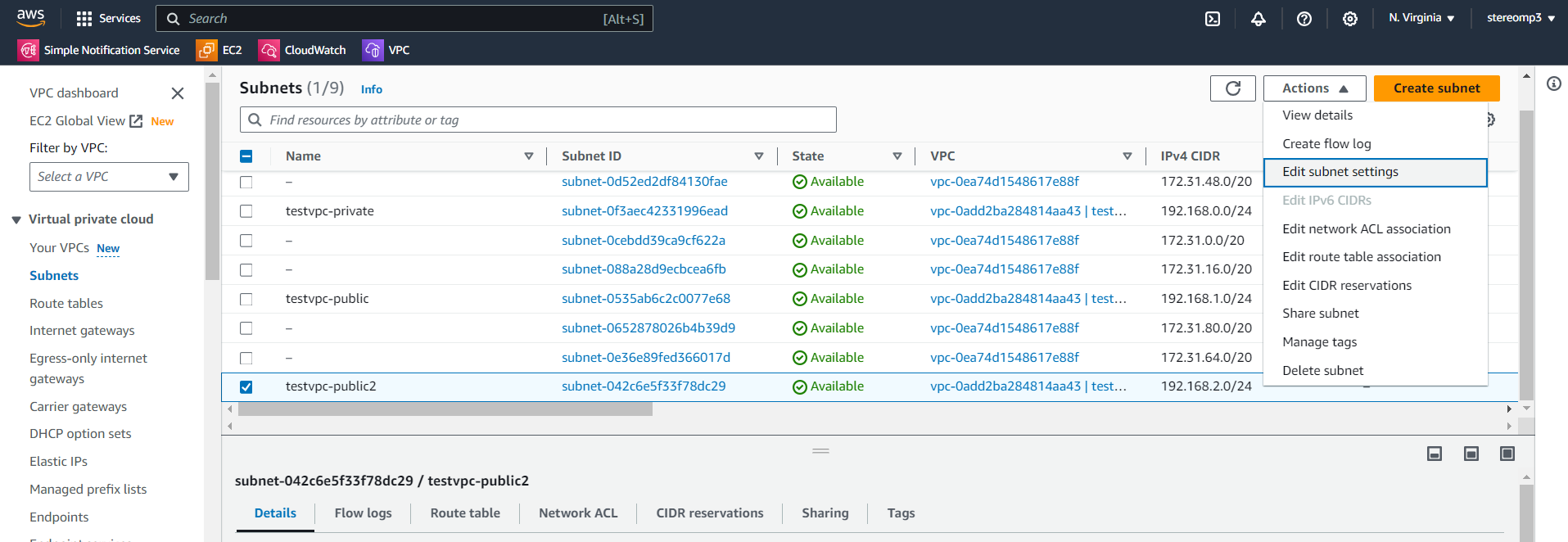
Task: Open the Select a VPC filter dropdown
Action: click(109, 177)
